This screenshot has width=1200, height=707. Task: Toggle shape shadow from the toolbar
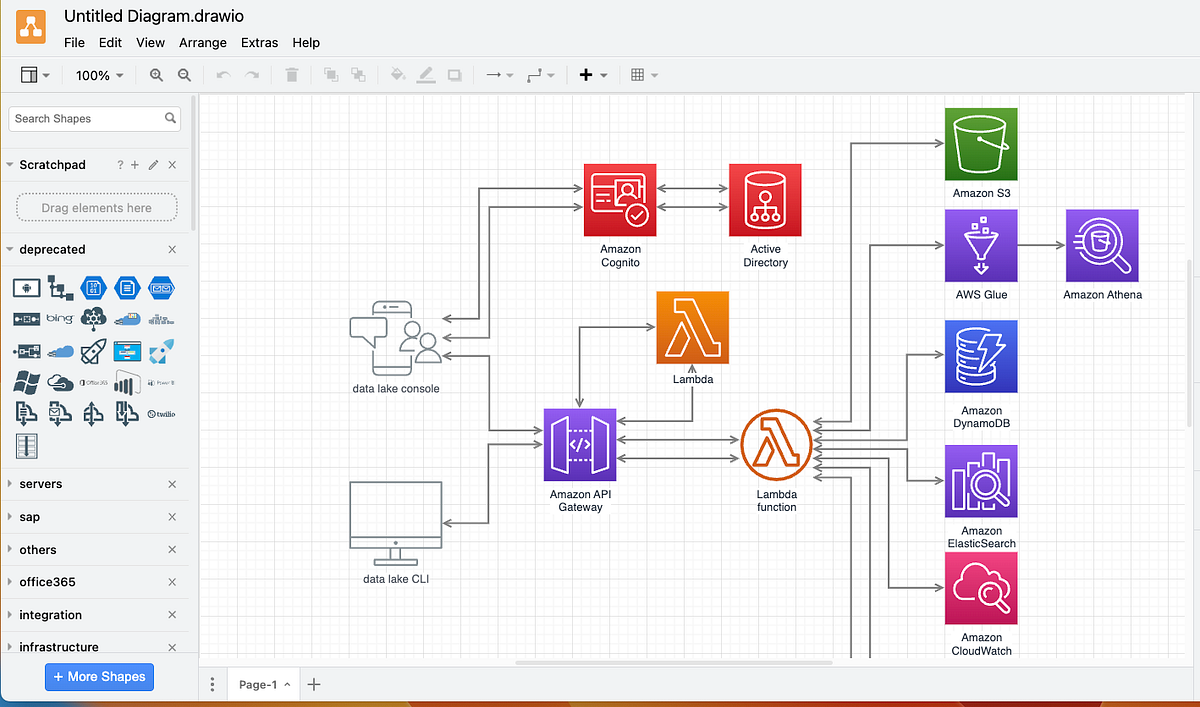[x=454, y=74]
